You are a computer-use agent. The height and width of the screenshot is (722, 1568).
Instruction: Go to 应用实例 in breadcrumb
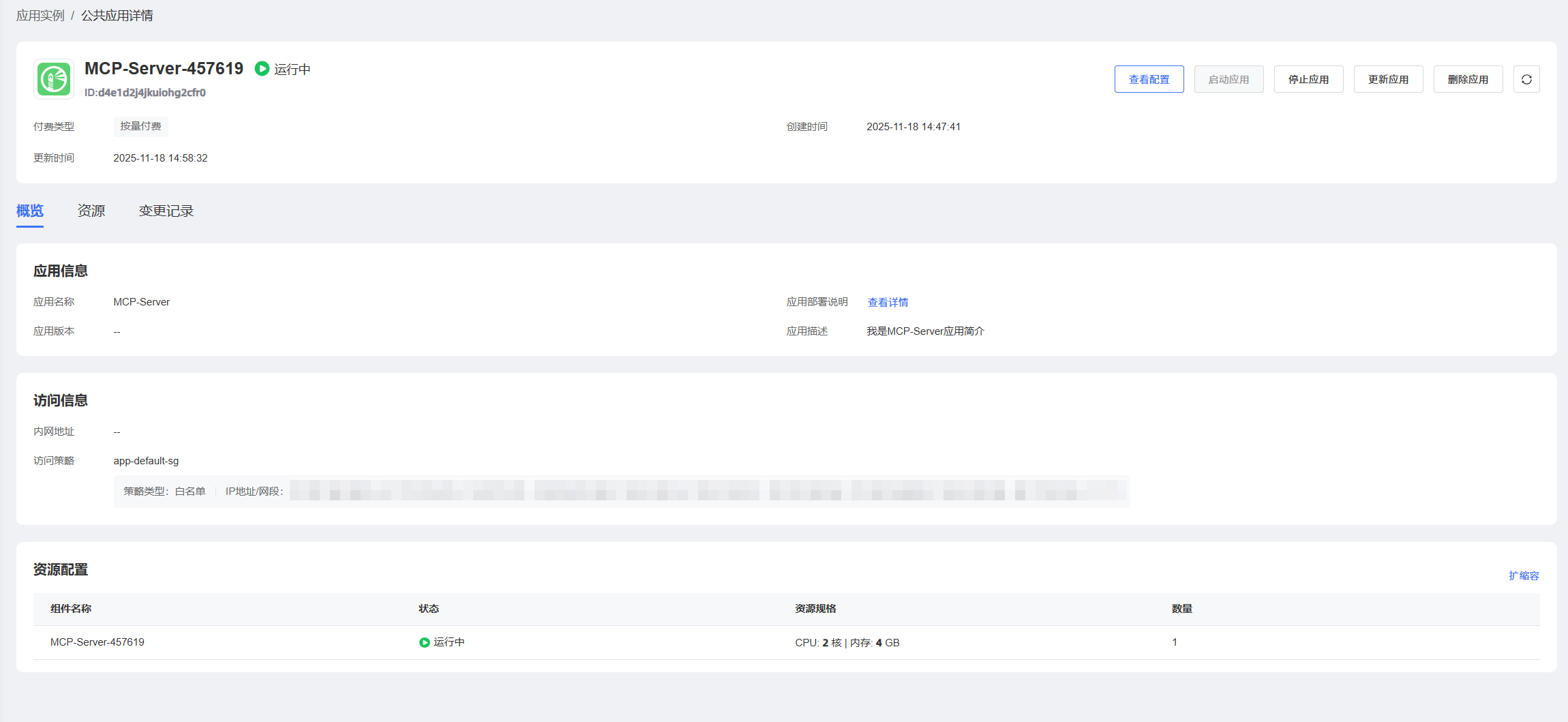[x=40, y=16]
